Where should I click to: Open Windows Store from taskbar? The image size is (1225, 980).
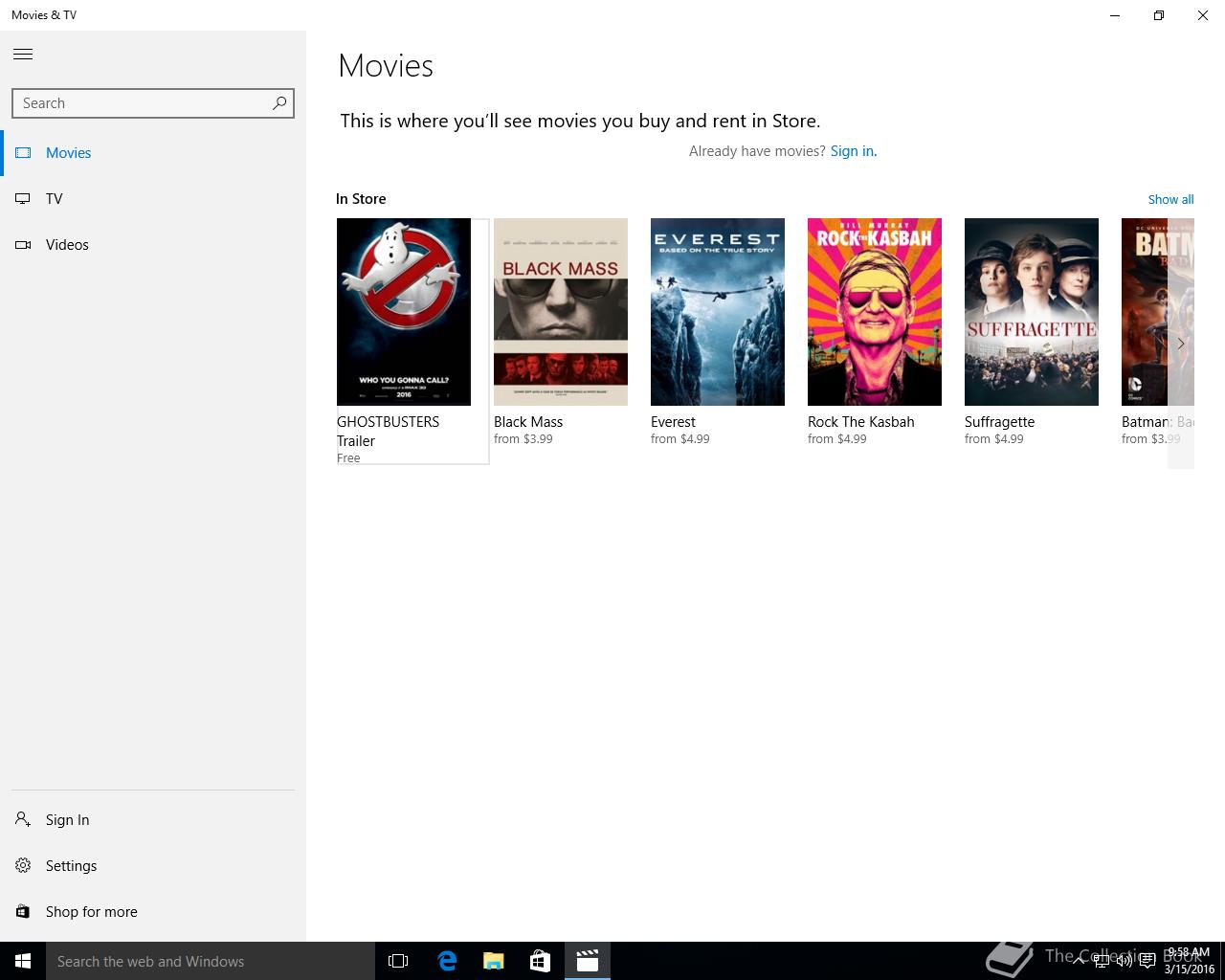[541, 961]
